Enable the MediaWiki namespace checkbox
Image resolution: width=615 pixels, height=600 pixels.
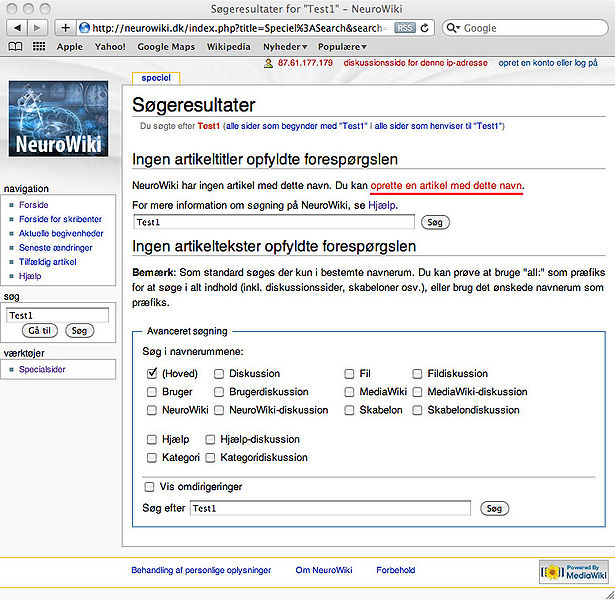pos(349,392)
